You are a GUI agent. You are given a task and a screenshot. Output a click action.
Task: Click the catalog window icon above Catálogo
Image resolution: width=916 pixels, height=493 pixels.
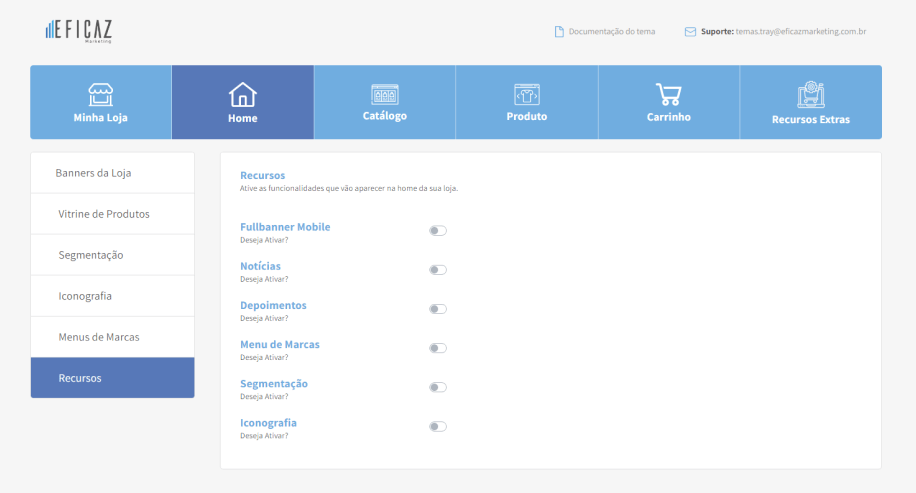pyautogui.click(x=384, y=94)
